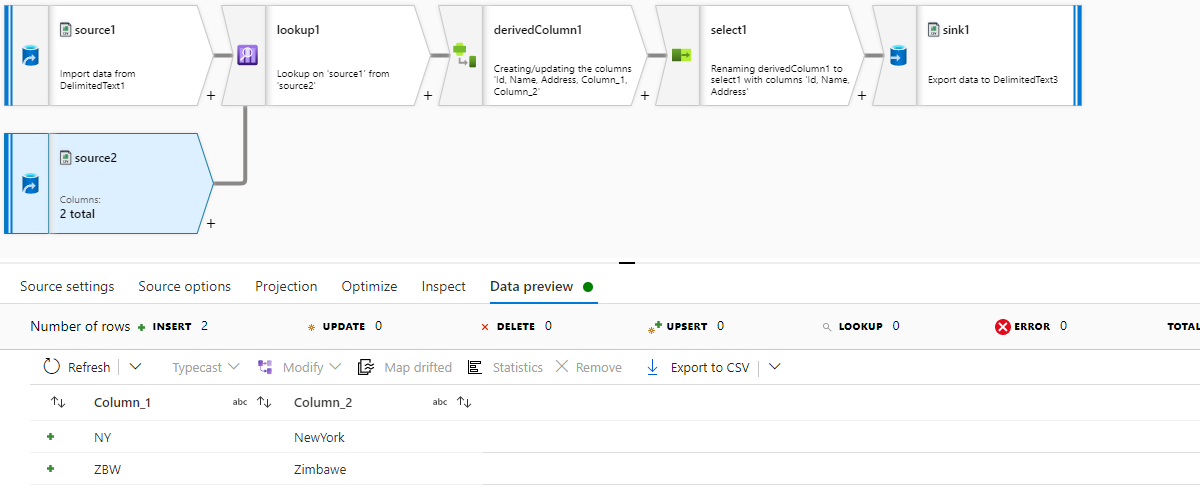Add transformation after lookup1 with plus

click(x=427, y=96)
